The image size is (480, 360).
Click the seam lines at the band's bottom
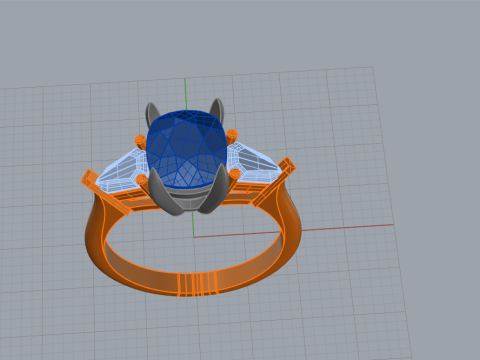coord(197,284)
